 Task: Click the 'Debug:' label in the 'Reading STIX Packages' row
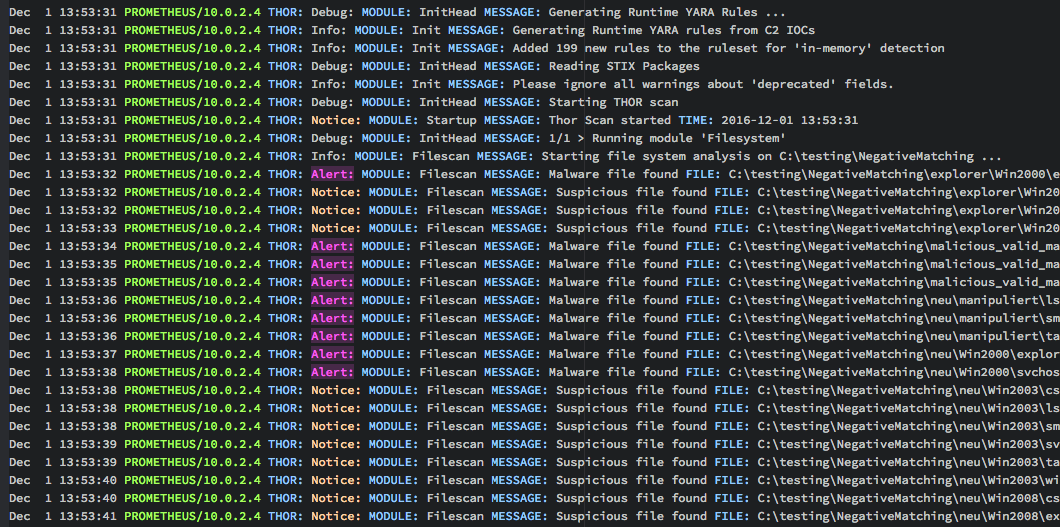coord(333,66)
